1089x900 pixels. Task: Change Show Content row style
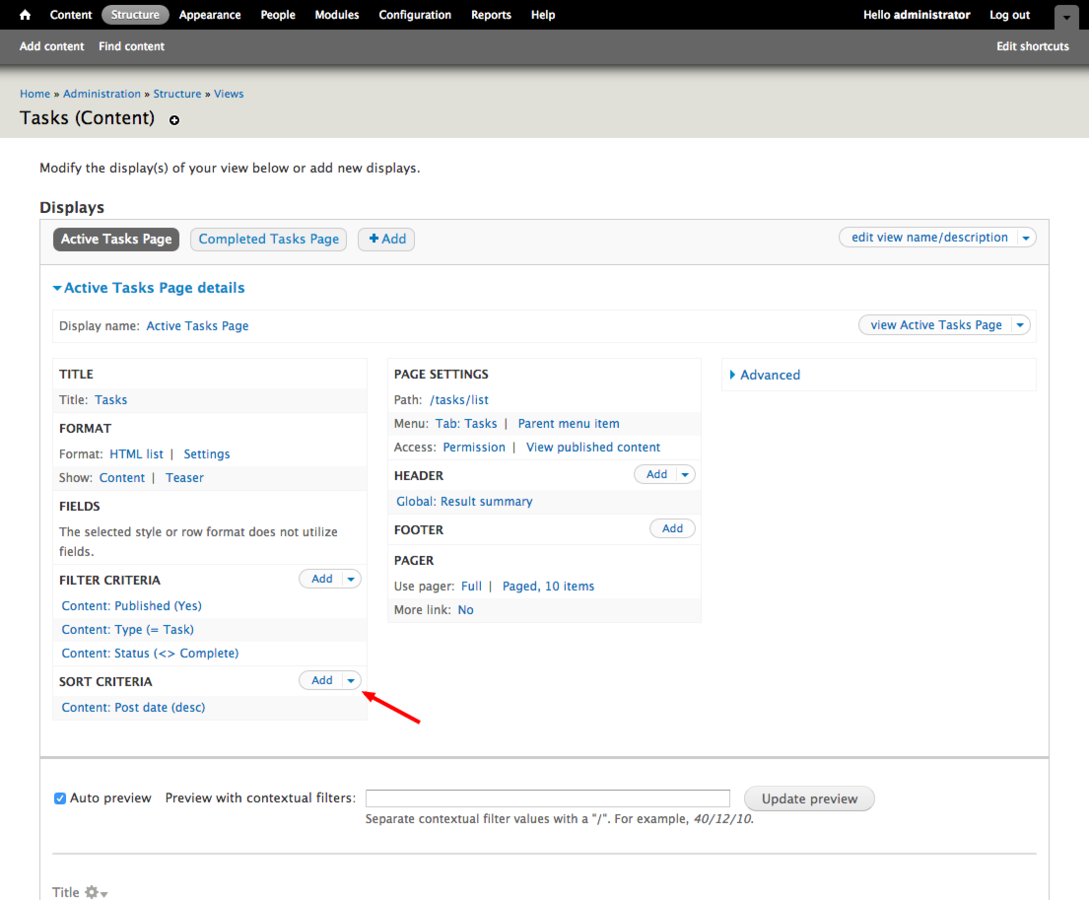click(x=122, y=478)
